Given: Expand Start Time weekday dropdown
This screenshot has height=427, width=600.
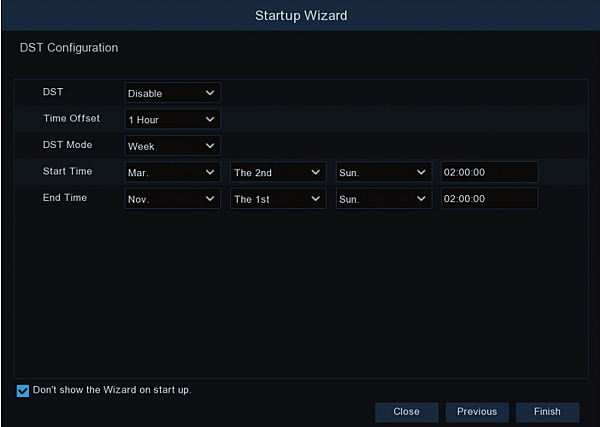Looking at the screenshot, I should coord(384,172).
